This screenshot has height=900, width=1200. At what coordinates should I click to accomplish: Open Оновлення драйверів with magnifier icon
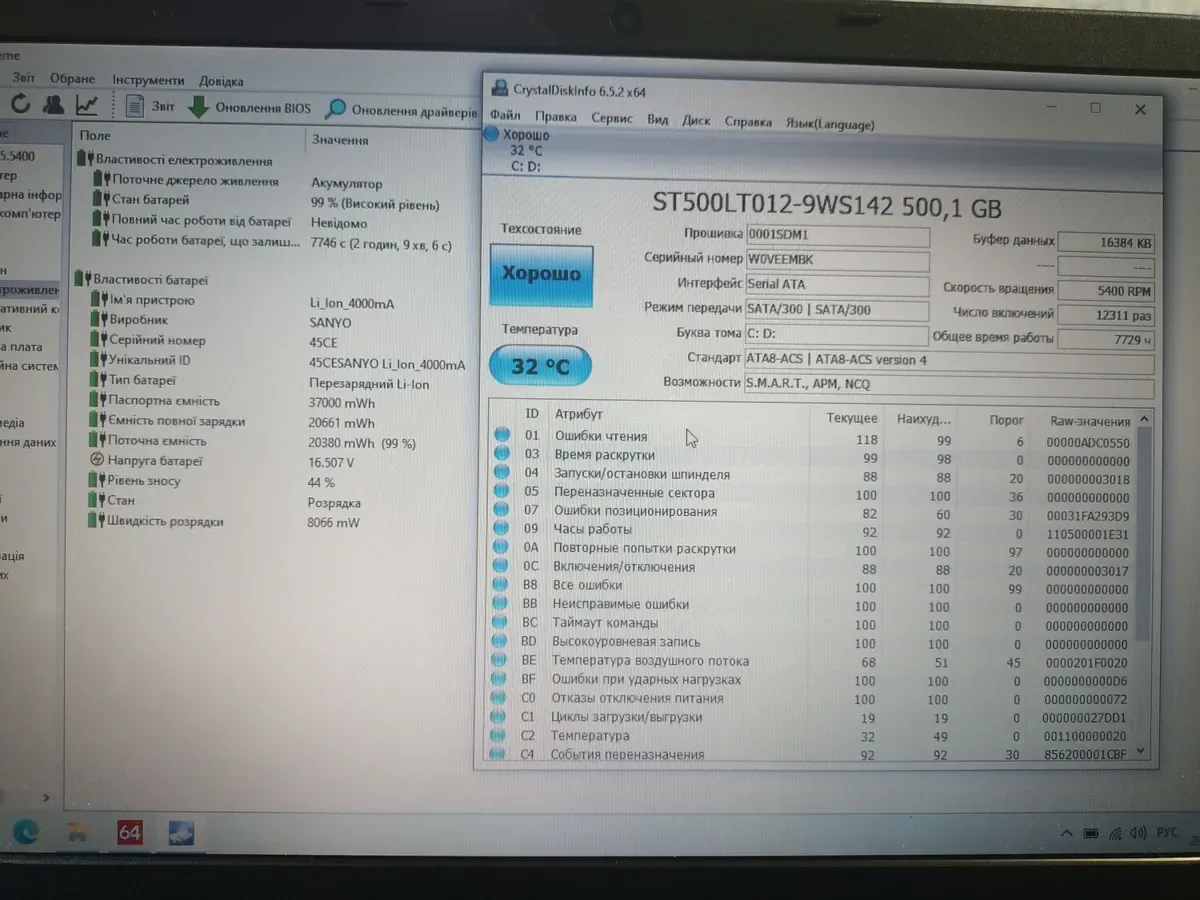click(x=401, y=110)
